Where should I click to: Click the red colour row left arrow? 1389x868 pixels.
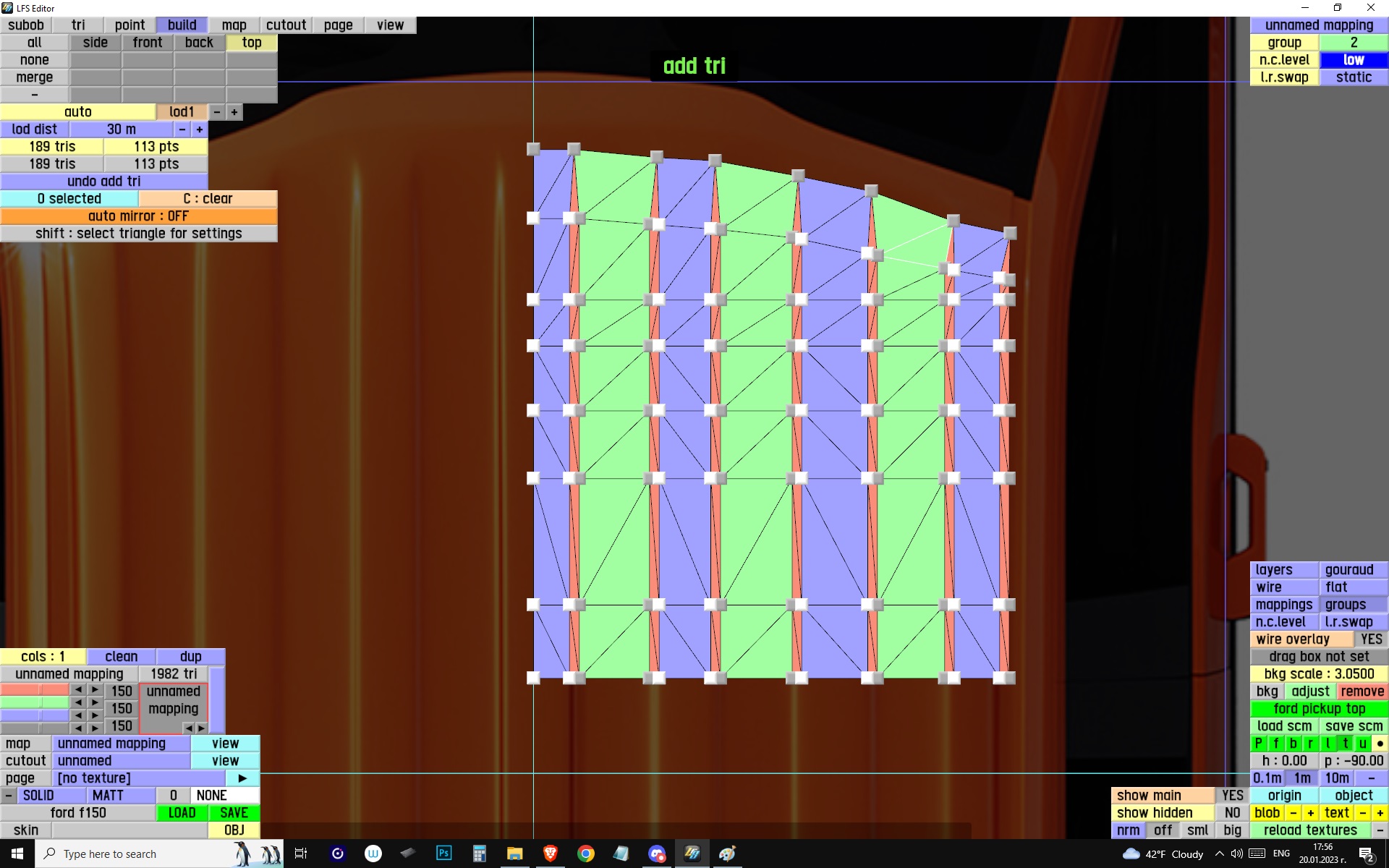coord(78,690)
